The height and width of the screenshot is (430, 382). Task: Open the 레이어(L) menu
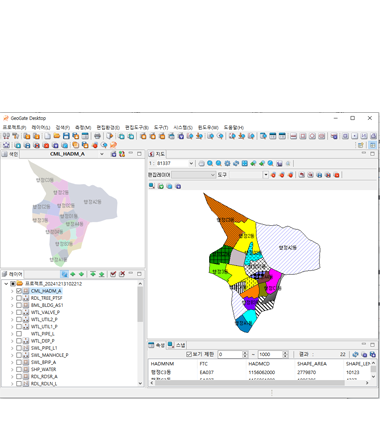(41, 127)
